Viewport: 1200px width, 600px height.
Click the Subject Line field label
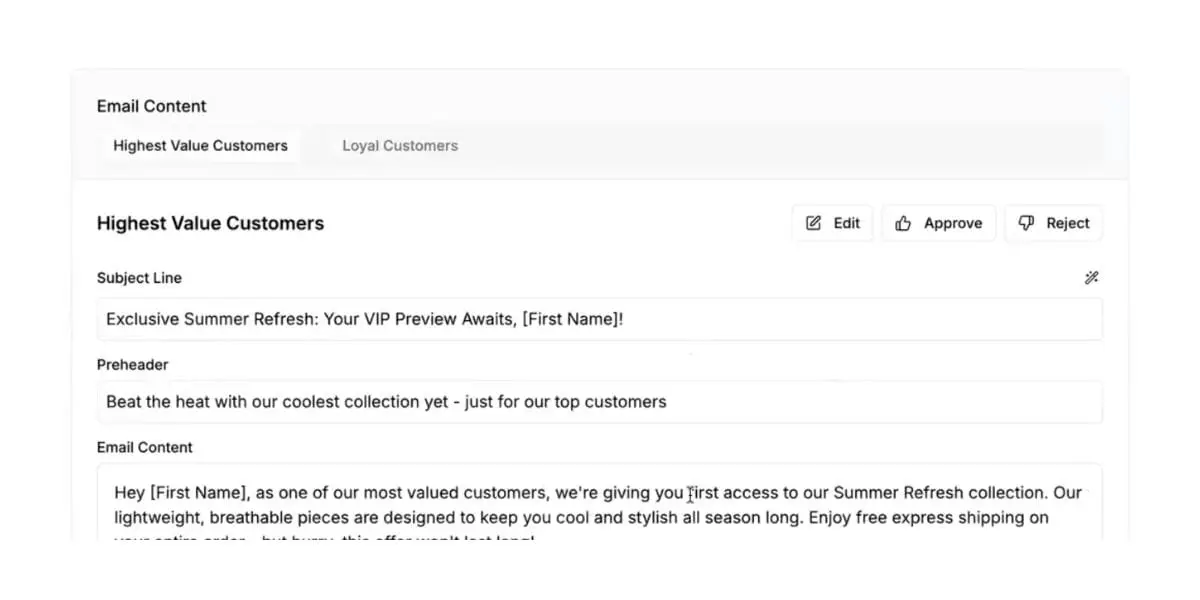(x=139, y=278)
